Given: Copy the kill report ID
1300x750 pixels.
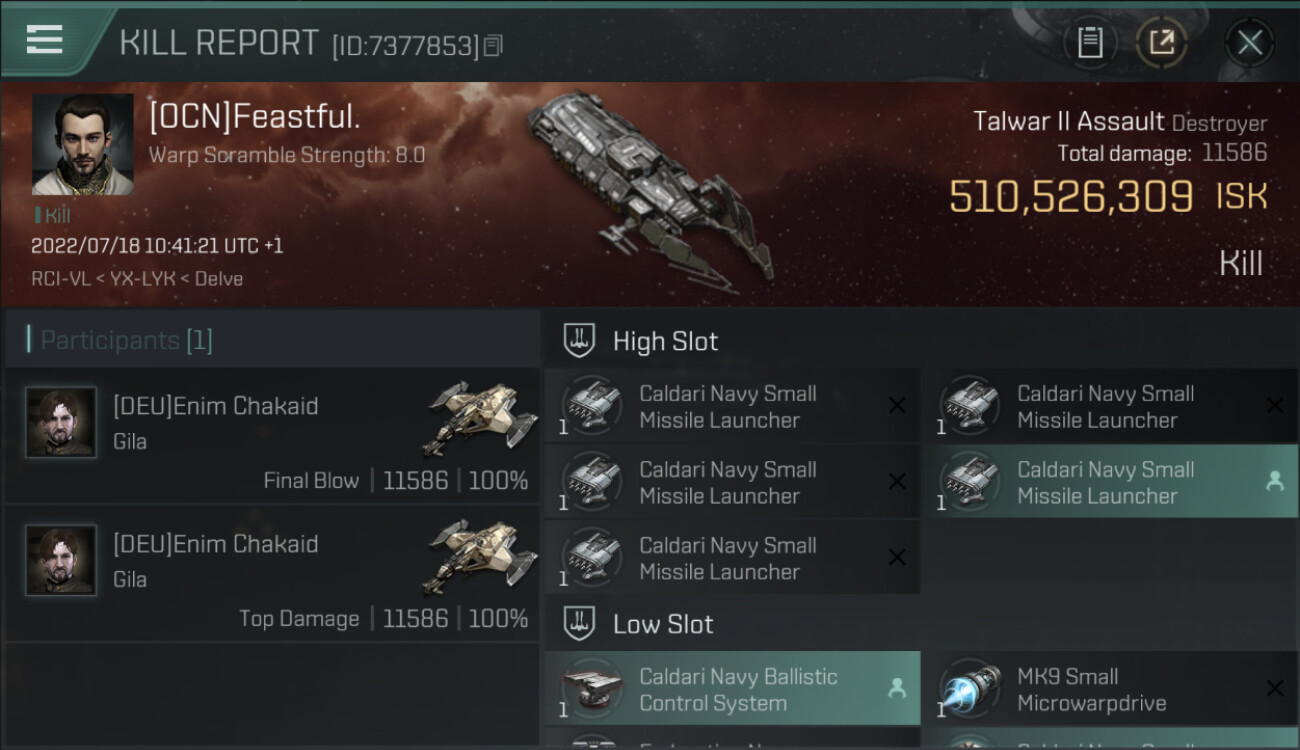Looking at the screenshot, I should tap(493, 46).
